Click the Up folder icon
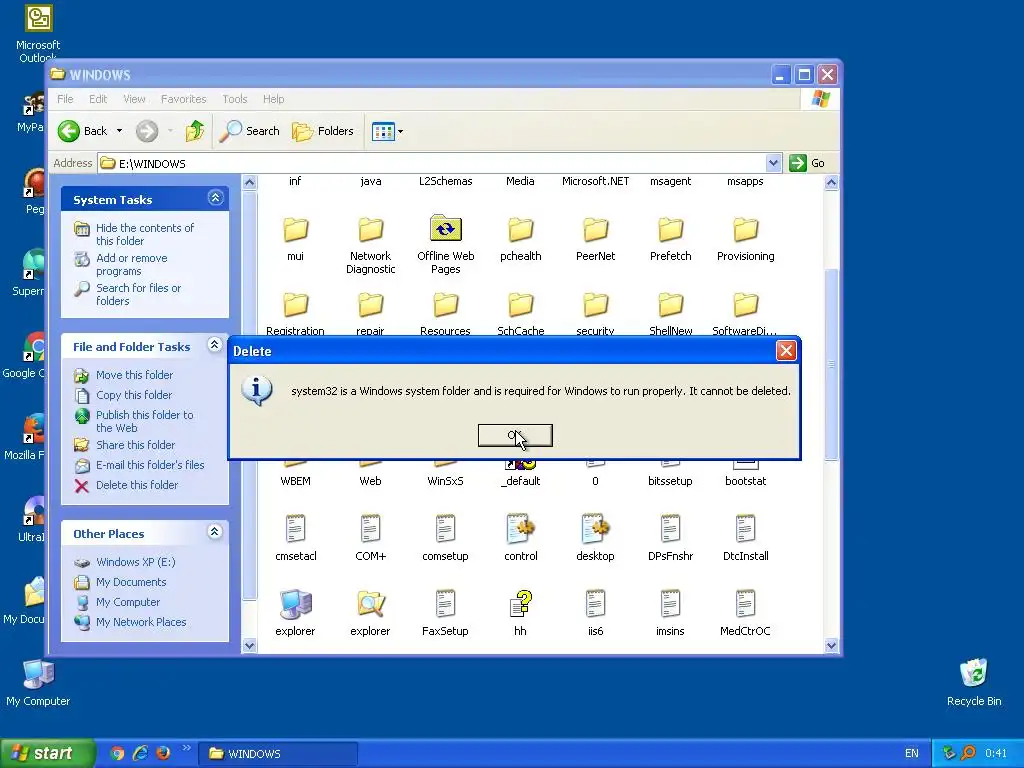The image size is (1024, 768). (194, 131)
